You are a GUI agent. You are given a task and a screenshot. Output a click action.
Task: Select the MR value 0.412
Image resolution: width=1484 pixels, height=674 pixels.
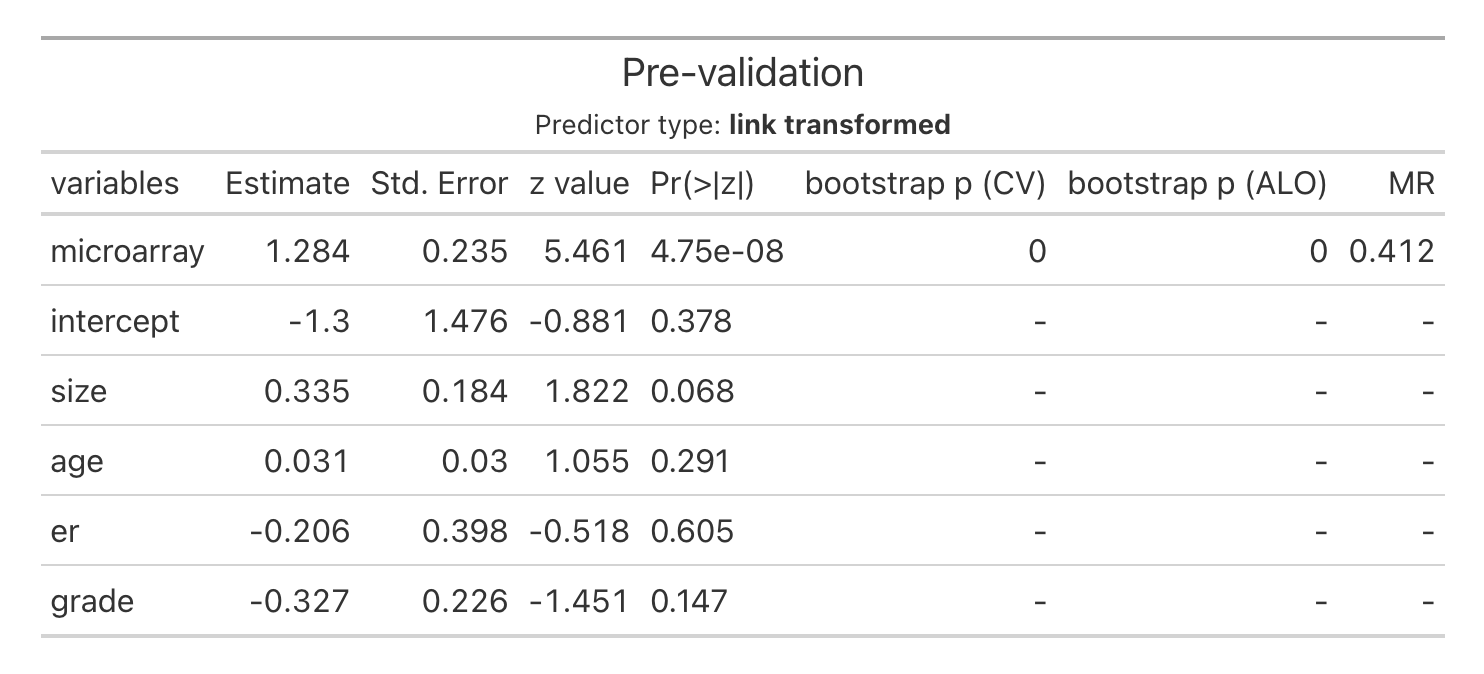pos(1391,251)
